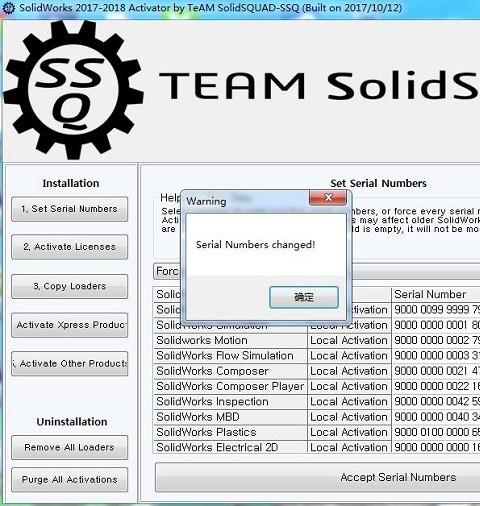The width and height of the screenshot is (480, 506).
Task: Click Purge All Activations button
Action: click(69, 480)
